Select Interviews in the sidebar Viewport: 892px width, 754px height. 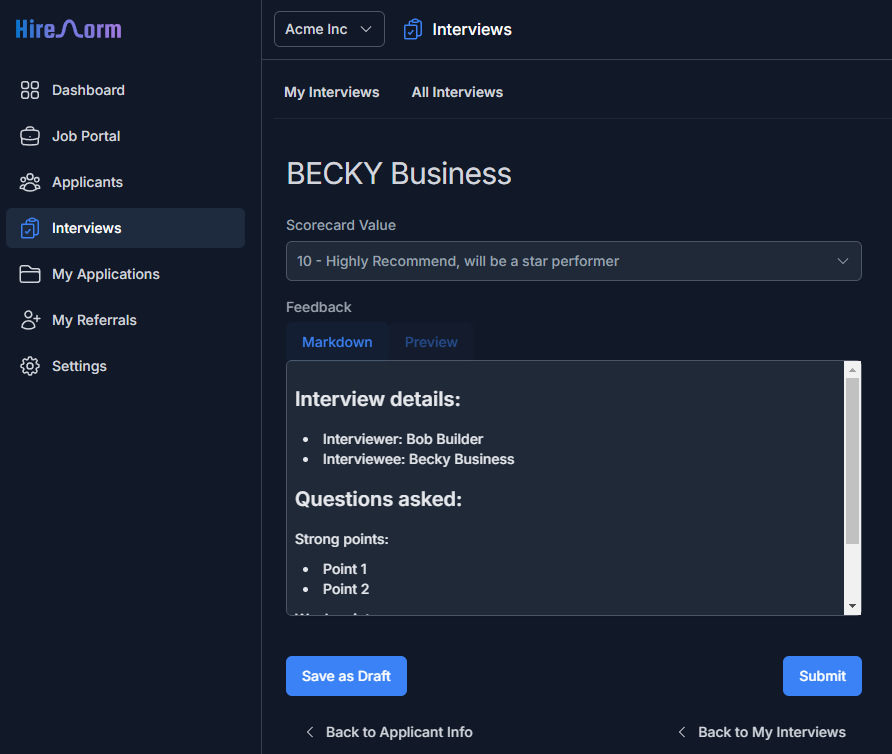[x=125, y=228]
